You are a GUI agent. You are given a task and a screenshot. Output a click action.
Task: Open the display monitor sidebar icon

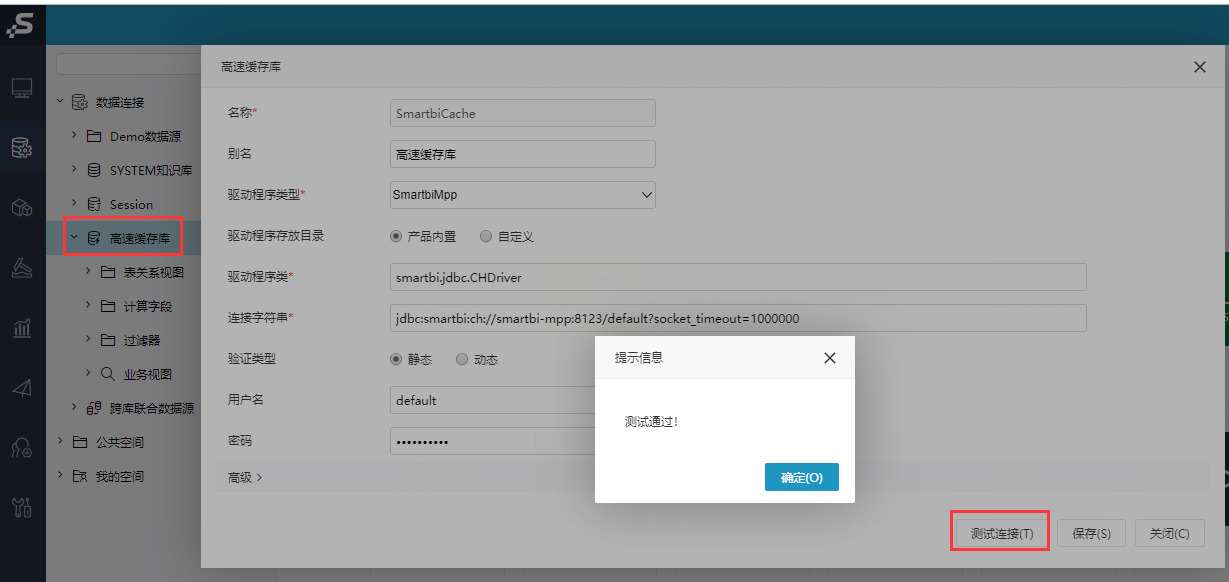coord(22,89)
